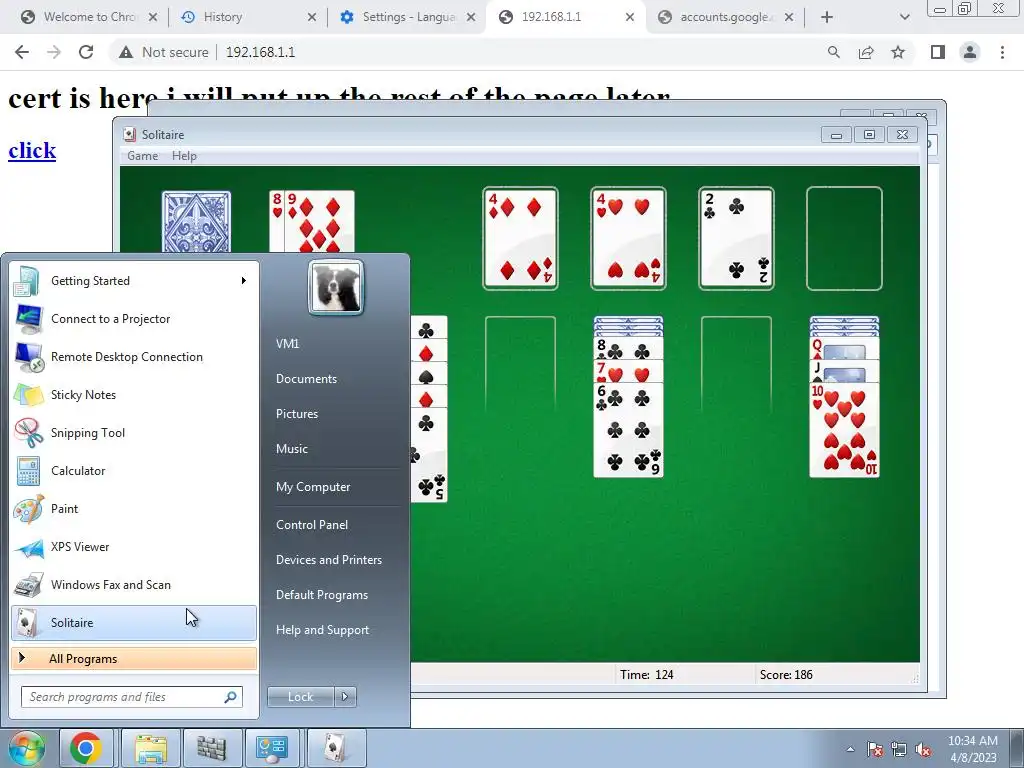Click the Solitaire card icon in Start menu
The image size is (1024, 768).
(27, 622)
